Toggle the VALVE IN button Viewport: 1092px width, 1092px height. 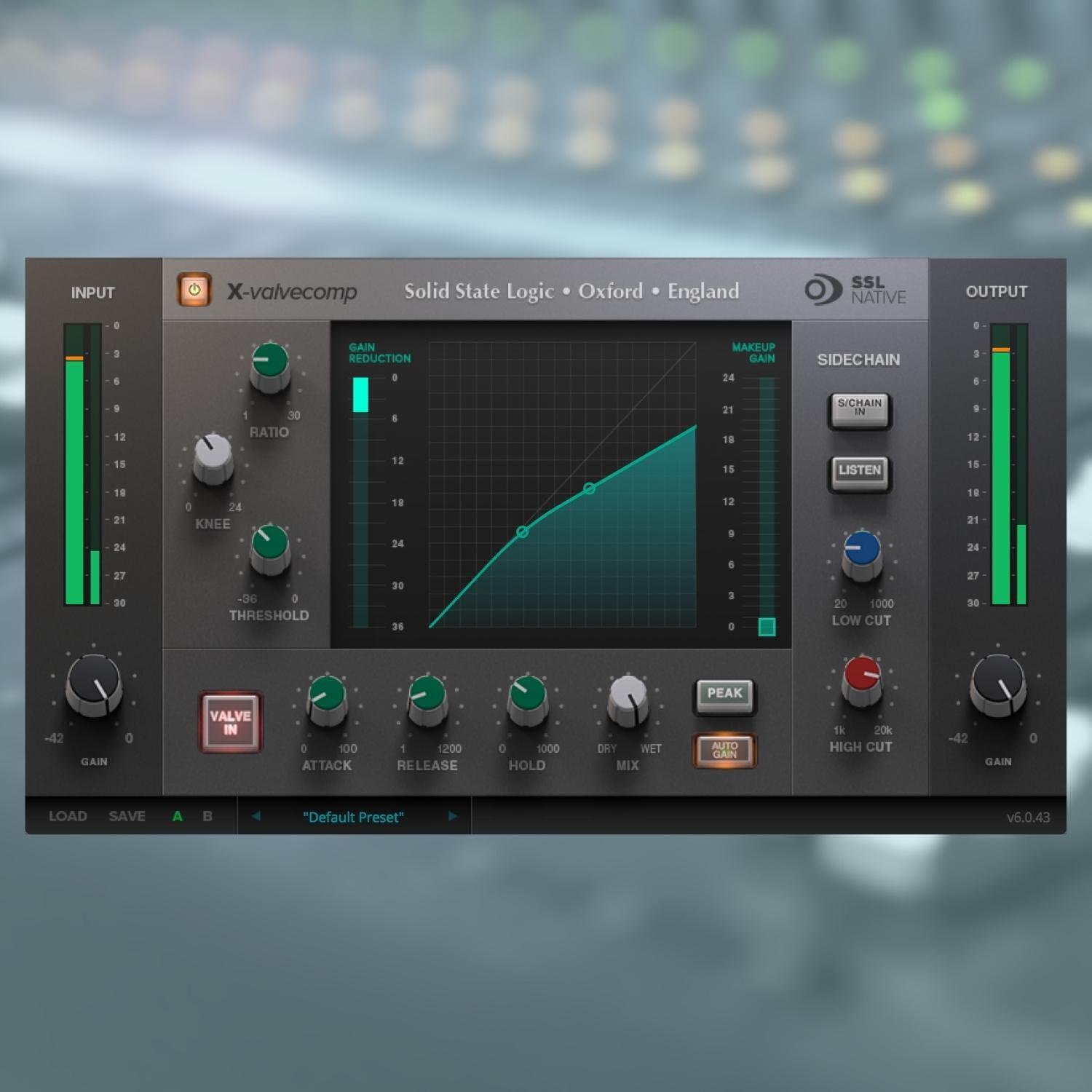231,722
